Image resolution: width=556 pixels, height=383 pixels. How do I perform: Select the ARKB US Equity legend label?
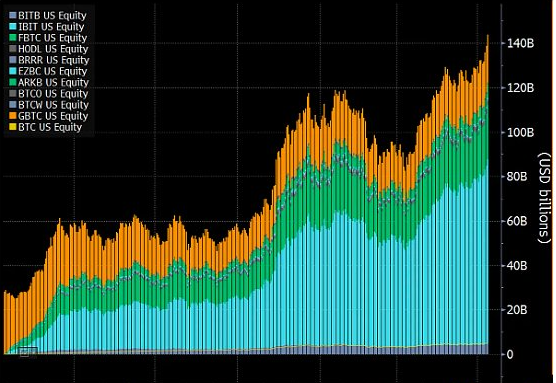[x=54, y=82]
